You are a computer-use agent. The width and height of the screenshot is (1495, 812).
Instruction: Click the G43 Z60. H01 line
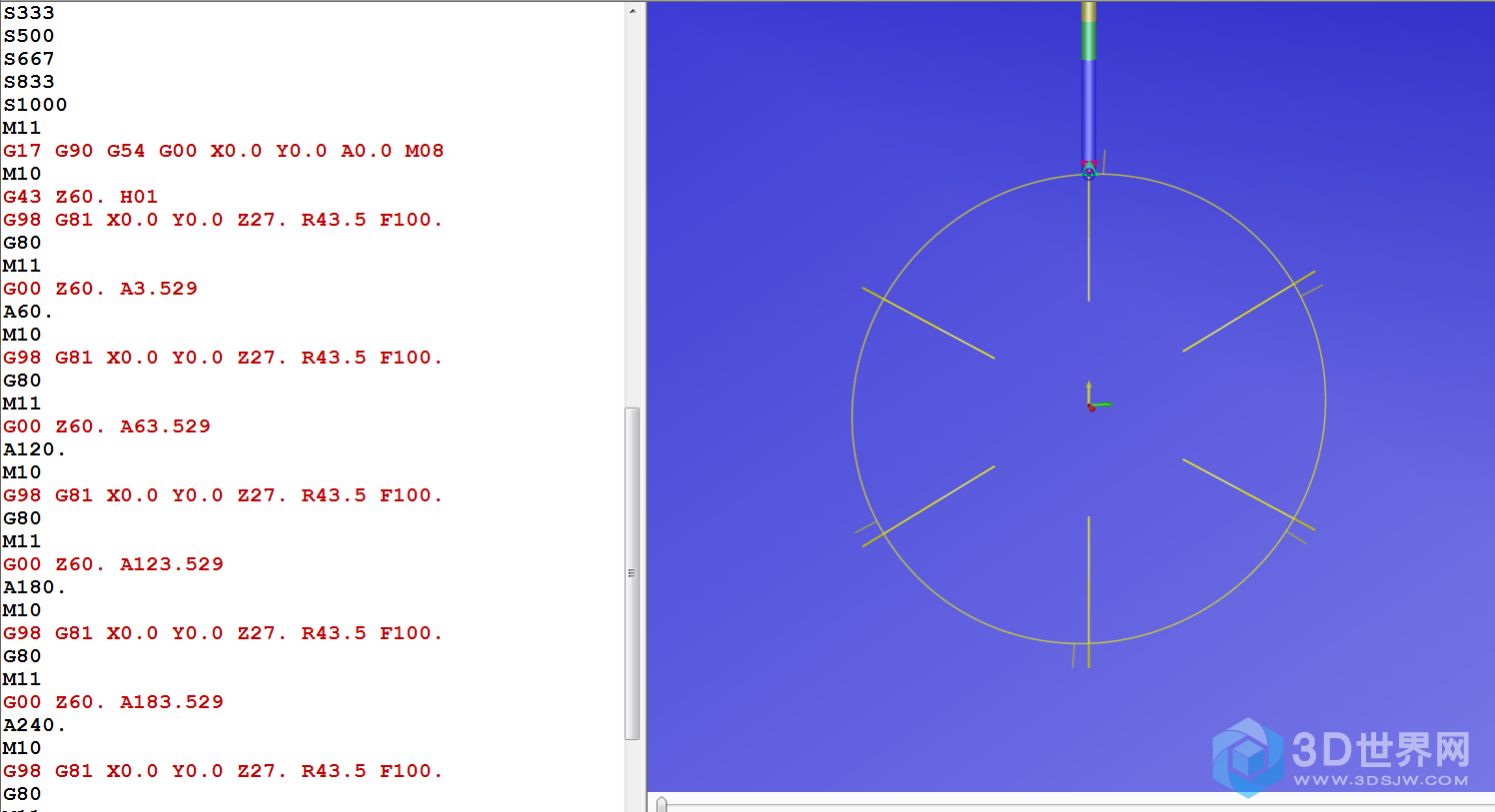coord(80,197)
